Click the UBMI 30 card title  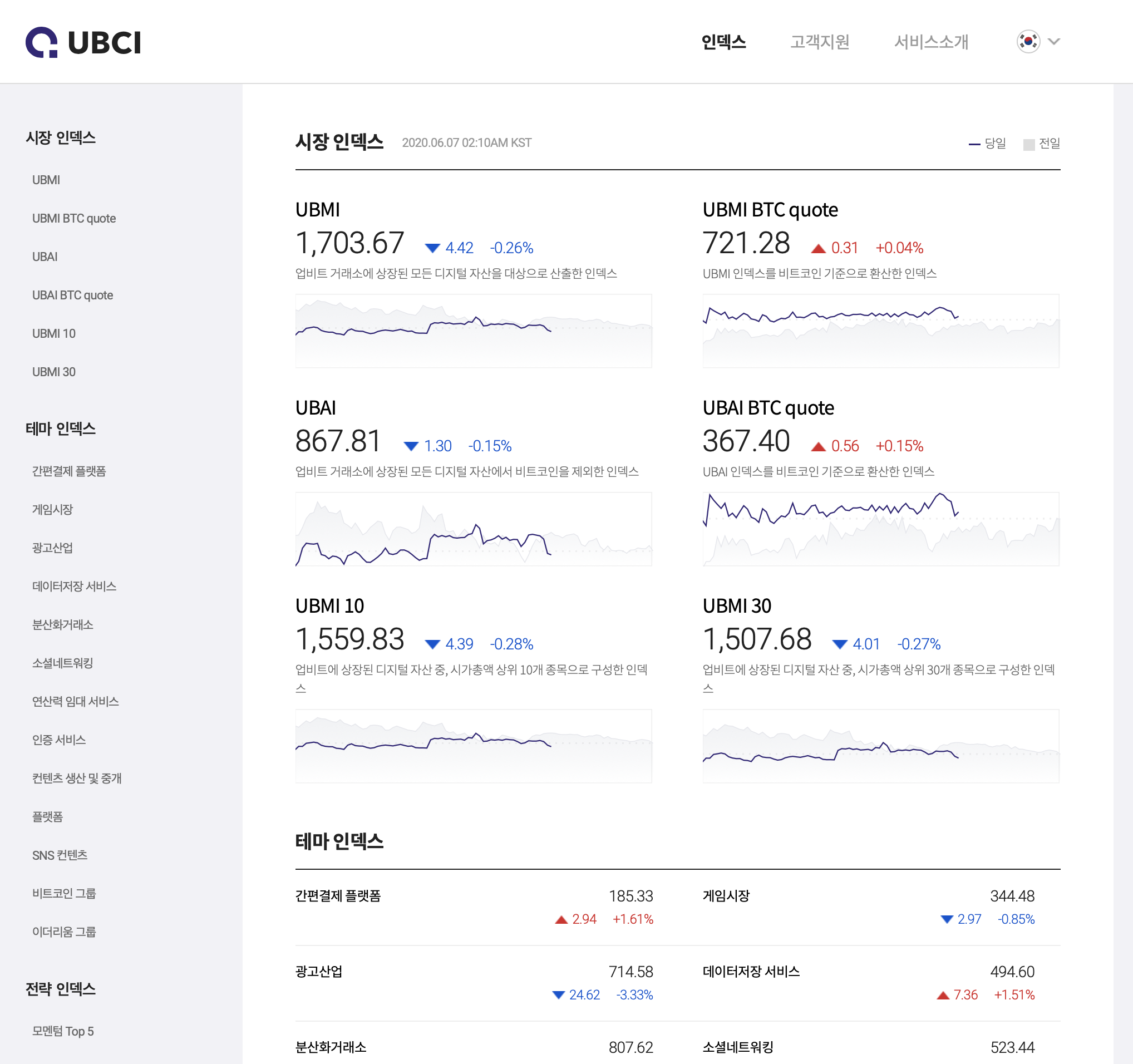coord(737,606)
